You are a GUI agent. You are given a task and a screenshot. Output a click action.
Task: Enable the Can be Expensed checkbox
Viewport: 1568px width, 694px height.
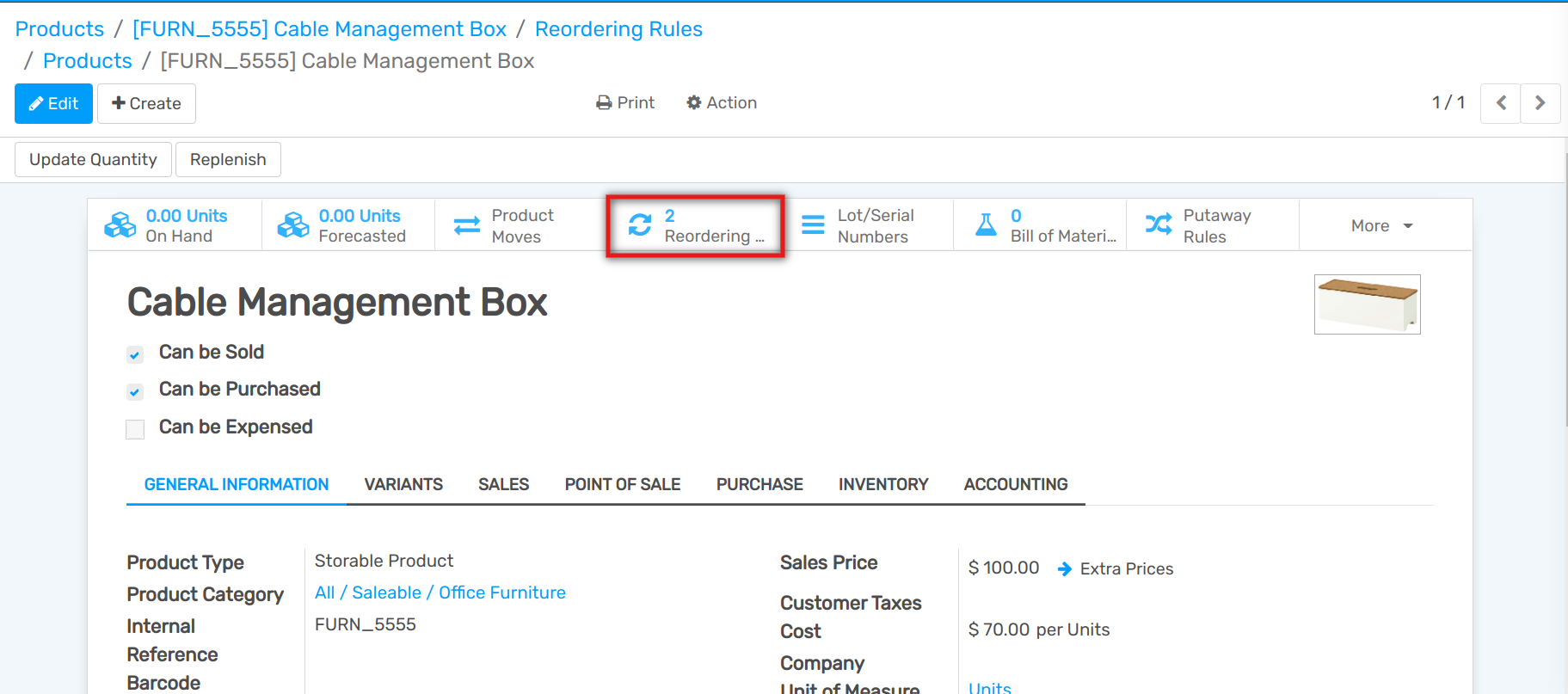135,429
